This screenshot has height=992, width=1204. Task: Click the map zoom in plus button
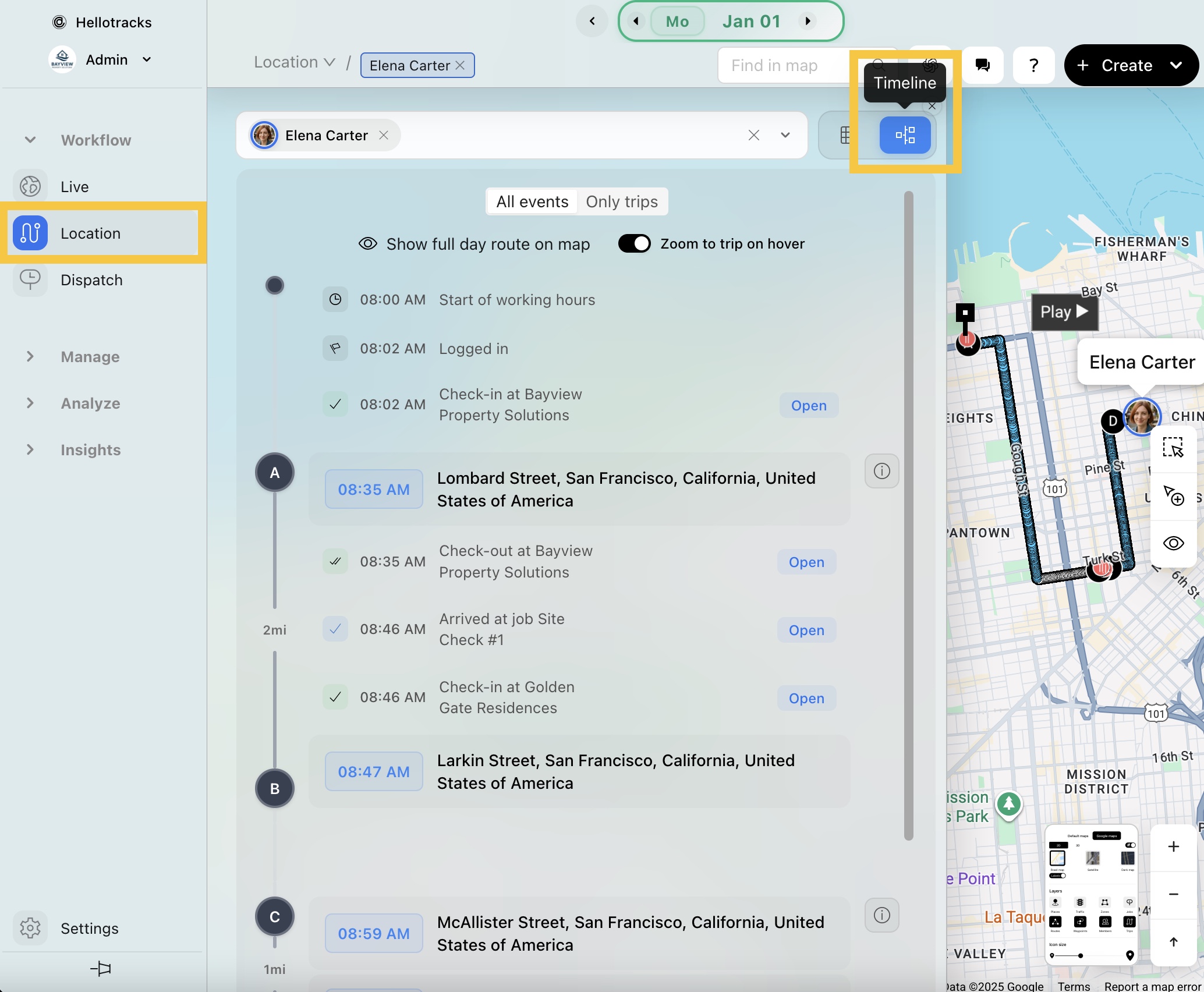(x=1173, y=846)
